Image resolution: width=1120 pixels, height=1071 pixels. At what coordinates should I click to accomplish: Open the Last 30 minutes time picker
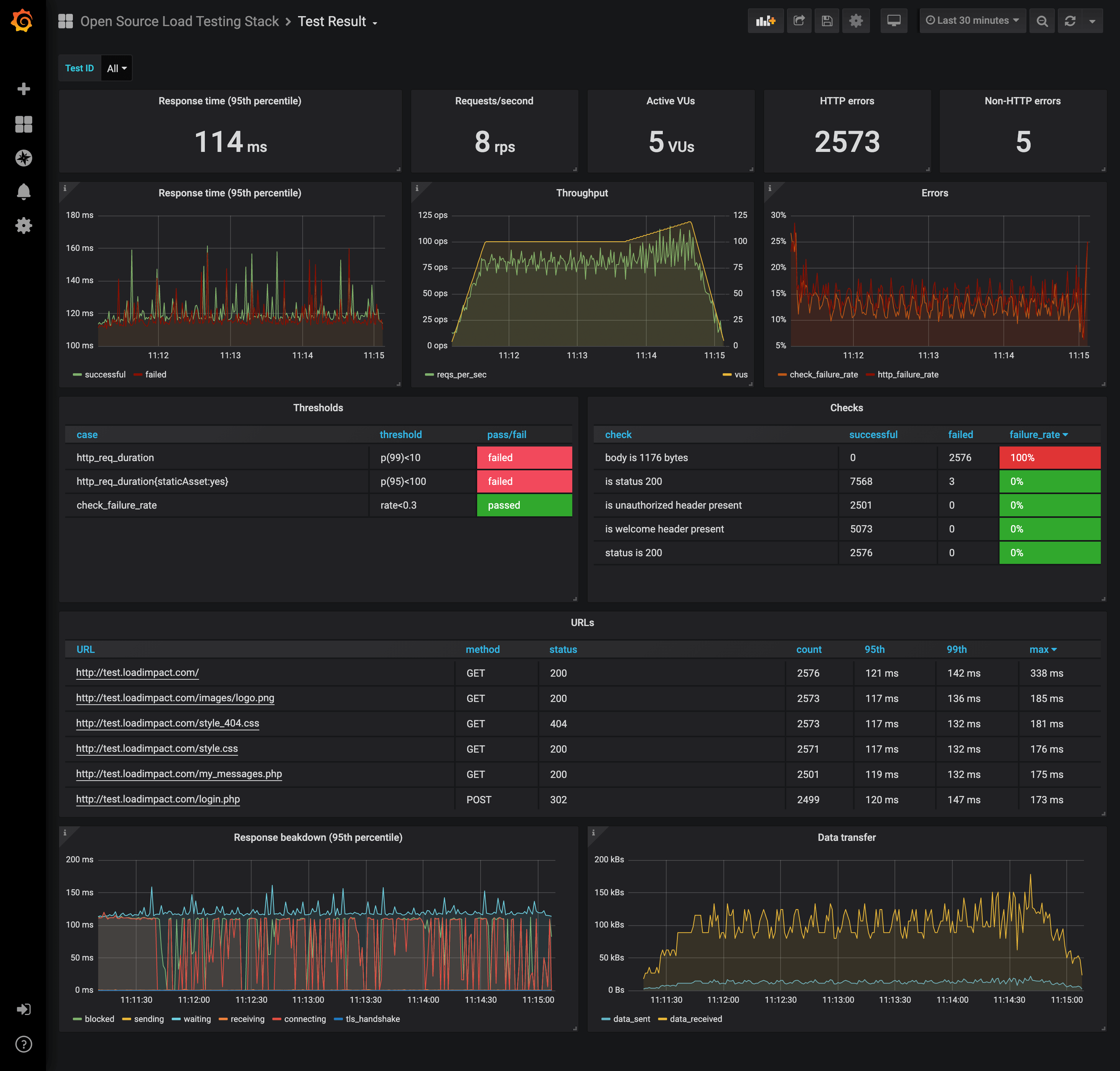point(972,21)
